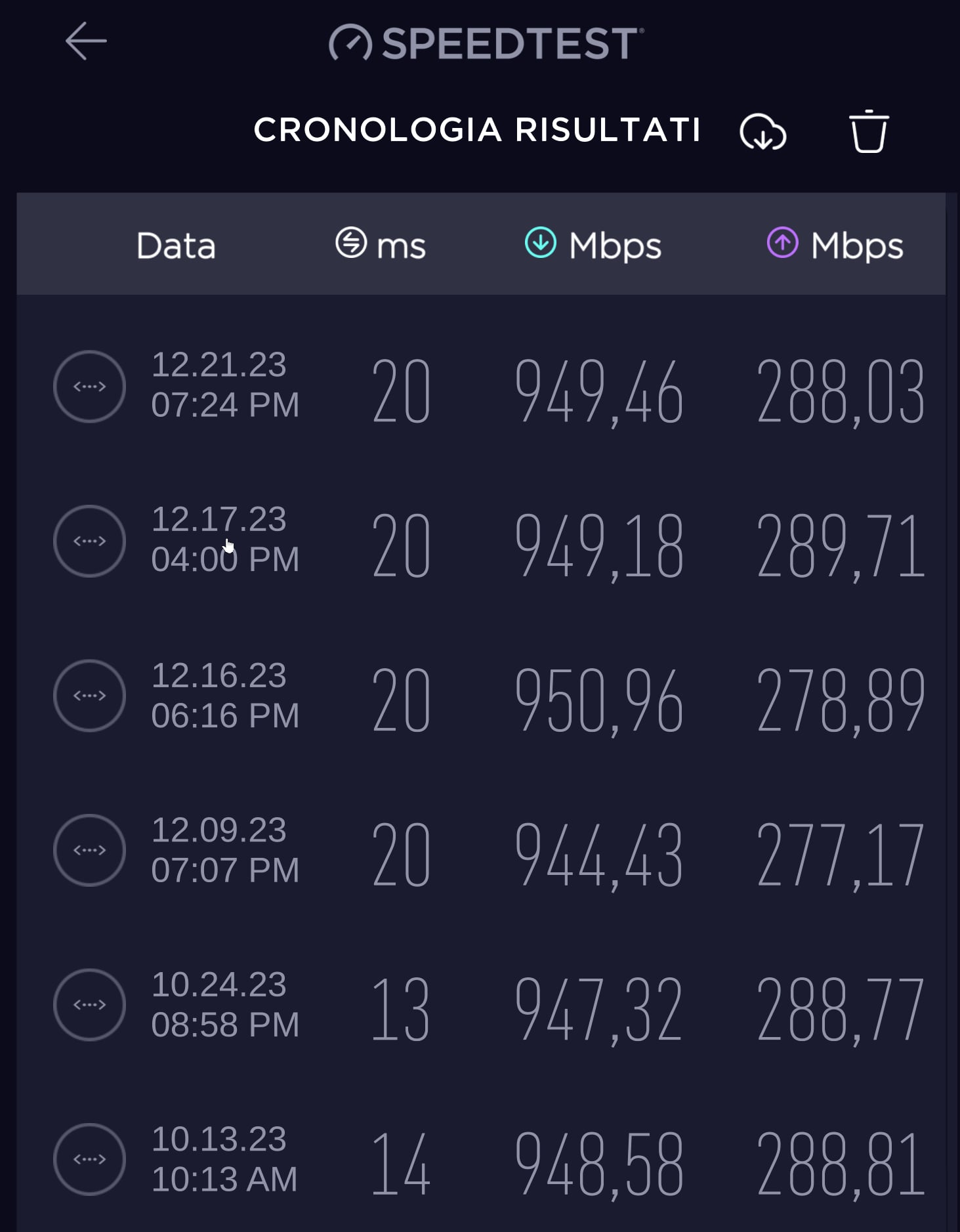Select the 12.09.23 07:07 PM entry
This screenshot has height=1232, width=960.
pyautogui.click(x=225, y=850)
